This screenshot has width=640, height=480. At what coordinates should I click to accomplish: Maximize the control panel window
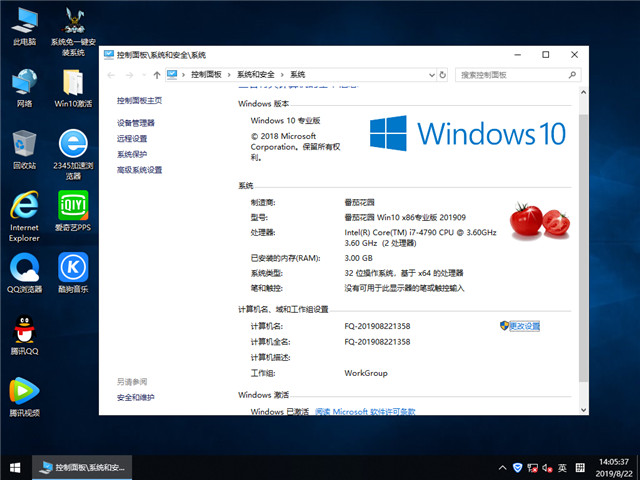pyautogui.click(x=545, y=55)
